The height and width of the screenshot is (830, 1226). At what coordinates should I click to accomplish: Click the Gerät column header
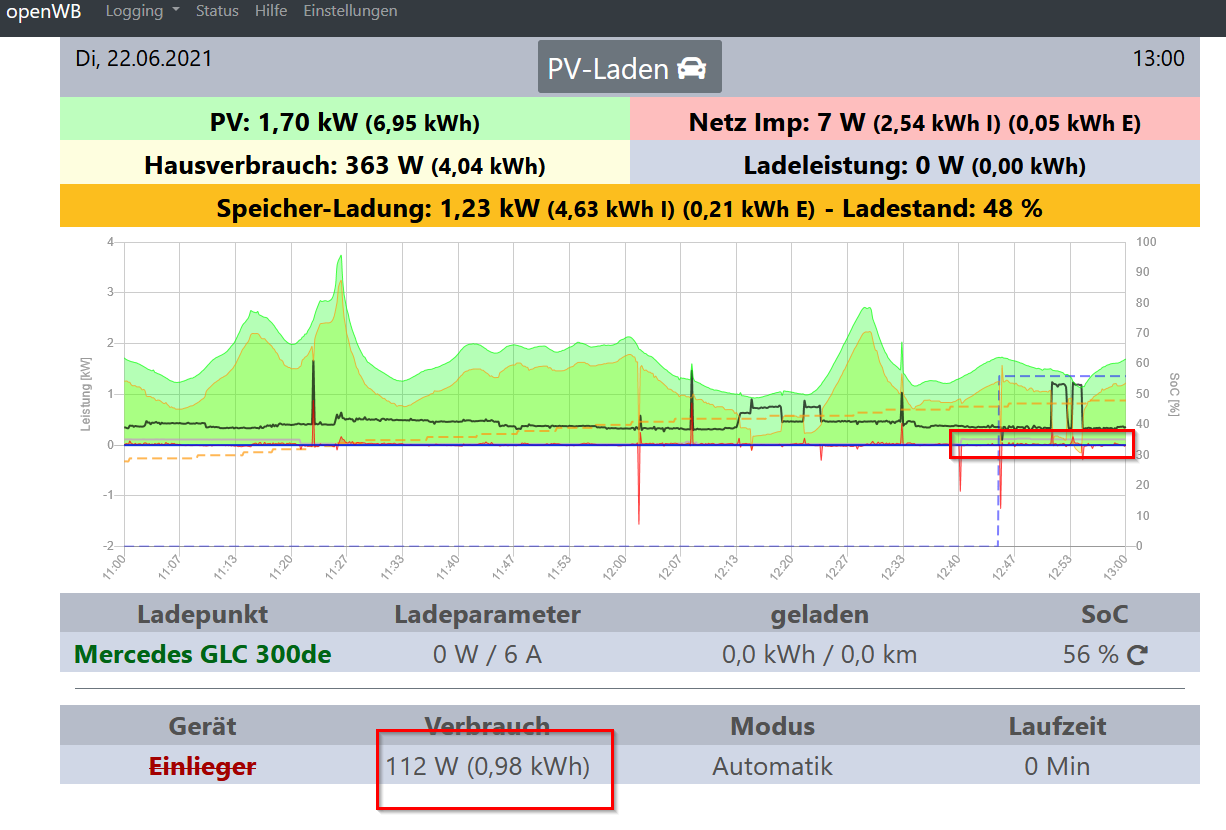pos(203,725)
